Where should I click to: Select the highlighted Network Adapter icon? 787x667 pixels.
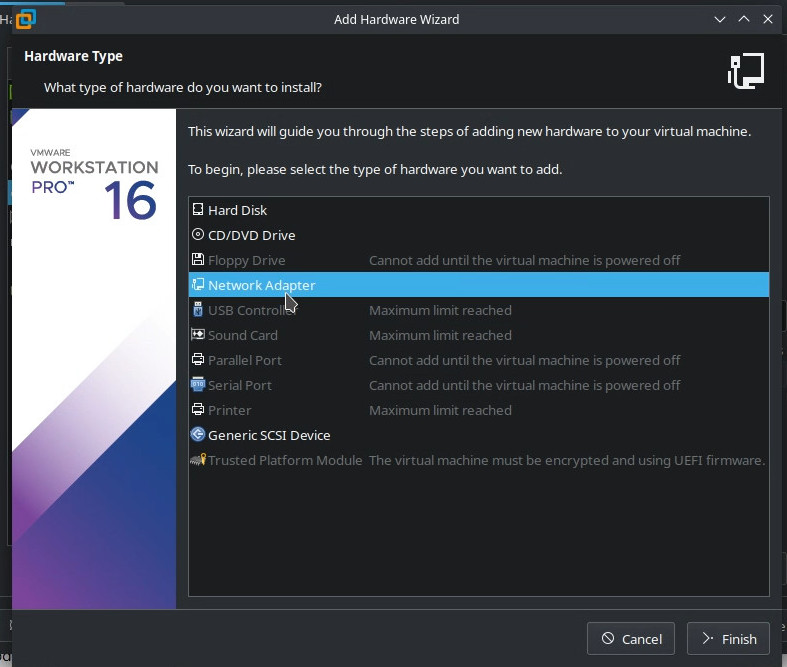click(x=198, y=285)
